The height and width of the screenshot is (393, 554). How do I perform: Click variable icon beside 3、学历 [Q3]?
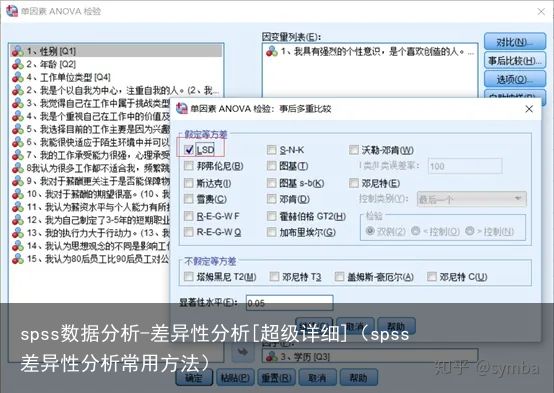272,356
